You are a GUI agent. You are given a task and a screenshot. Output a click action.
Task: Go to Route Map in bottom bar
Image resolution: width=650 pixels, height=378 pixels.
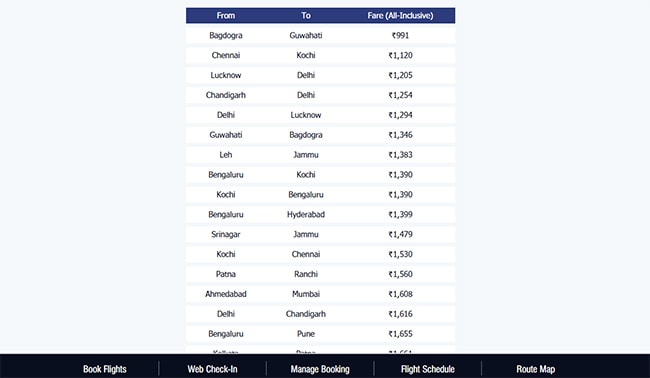535,369
